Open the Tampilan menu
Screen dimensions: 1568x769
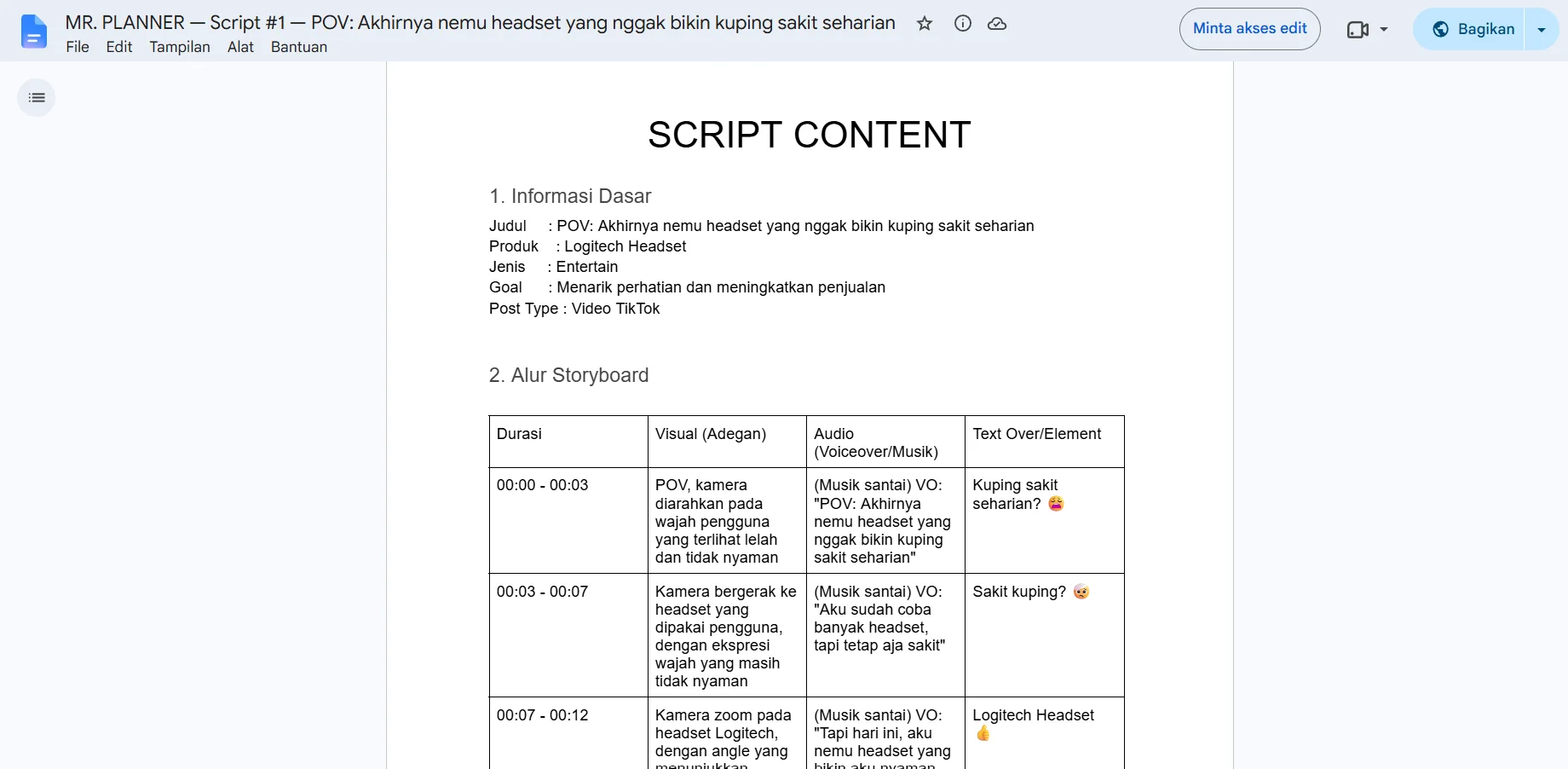[x=180, y=47]
